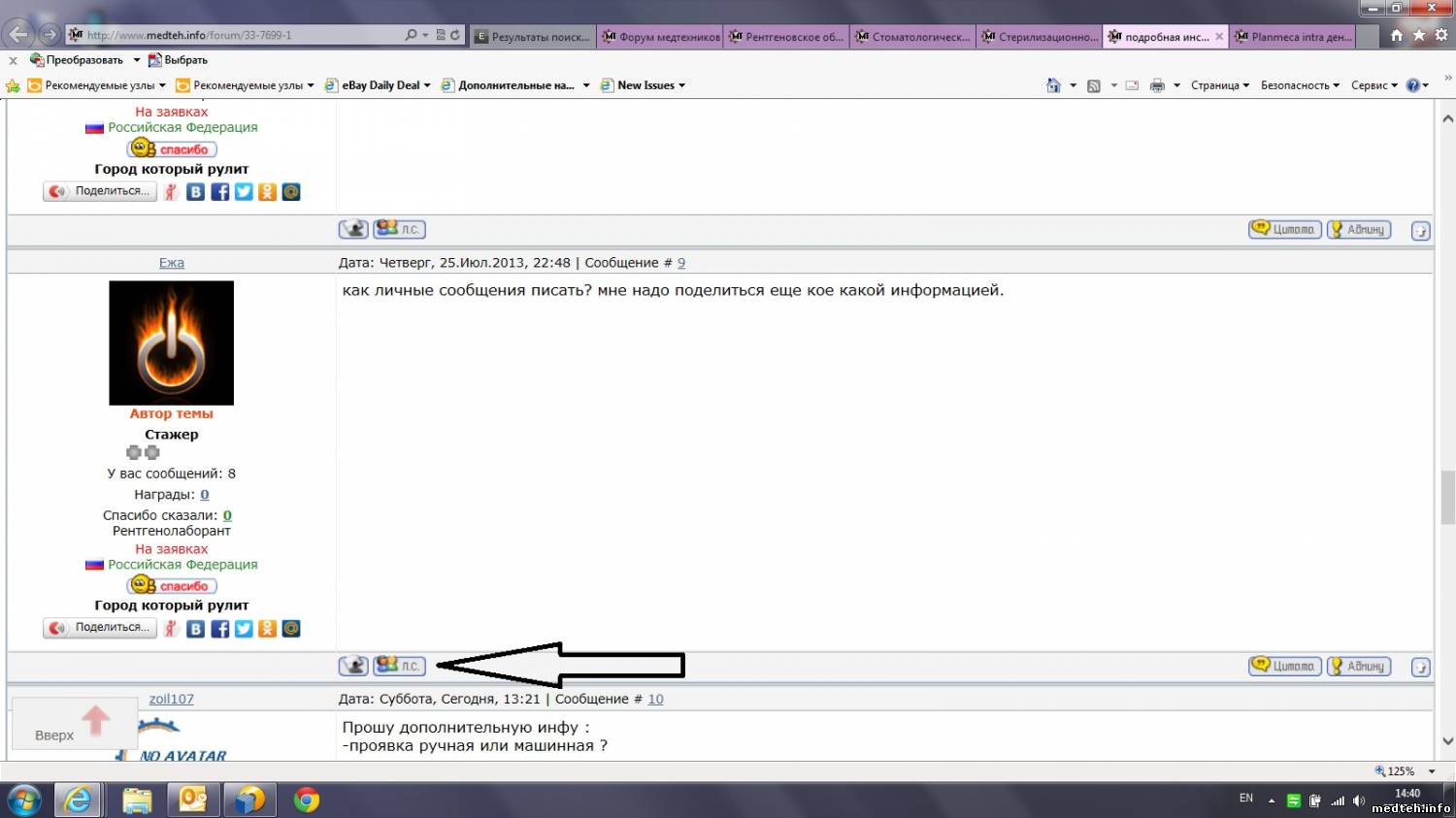Refresh the page using the address bar icon
Viewport: 1456px width, 818px height.
(454, 35)
